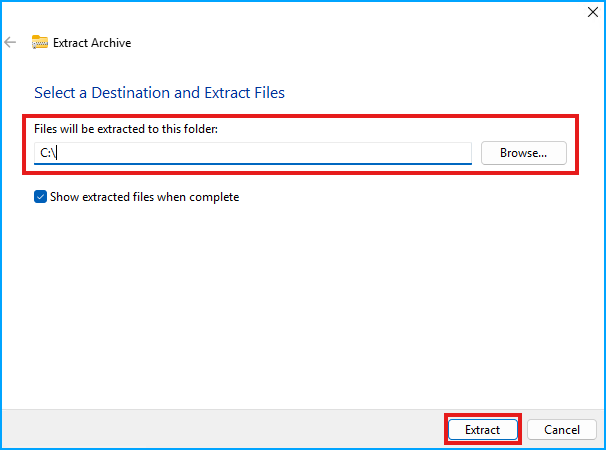Click the blue checkmark box
The image size is (606, 450).
click(41, 197)
